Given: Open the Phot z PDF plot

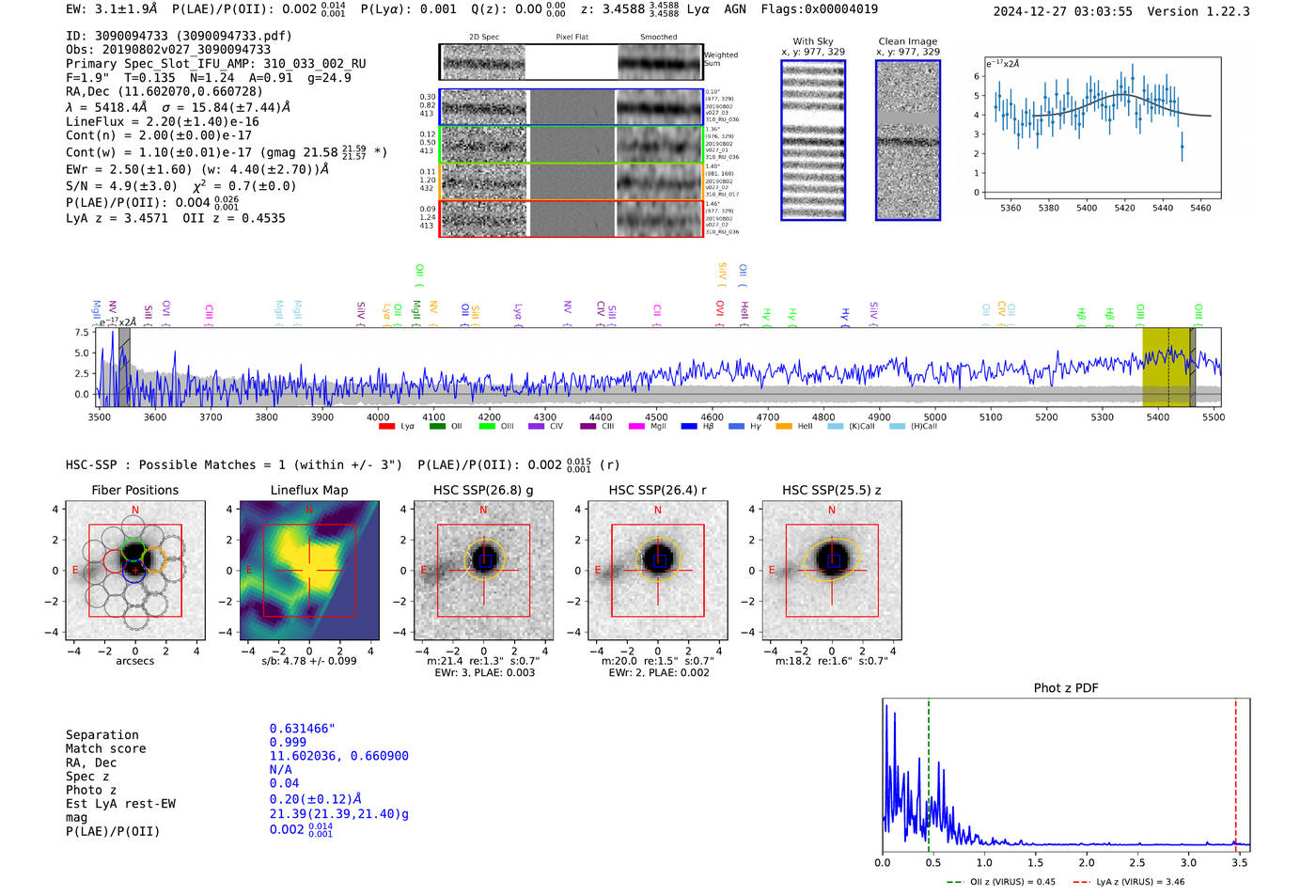Looking at the screenshot, I should [x=1066, y=775].
